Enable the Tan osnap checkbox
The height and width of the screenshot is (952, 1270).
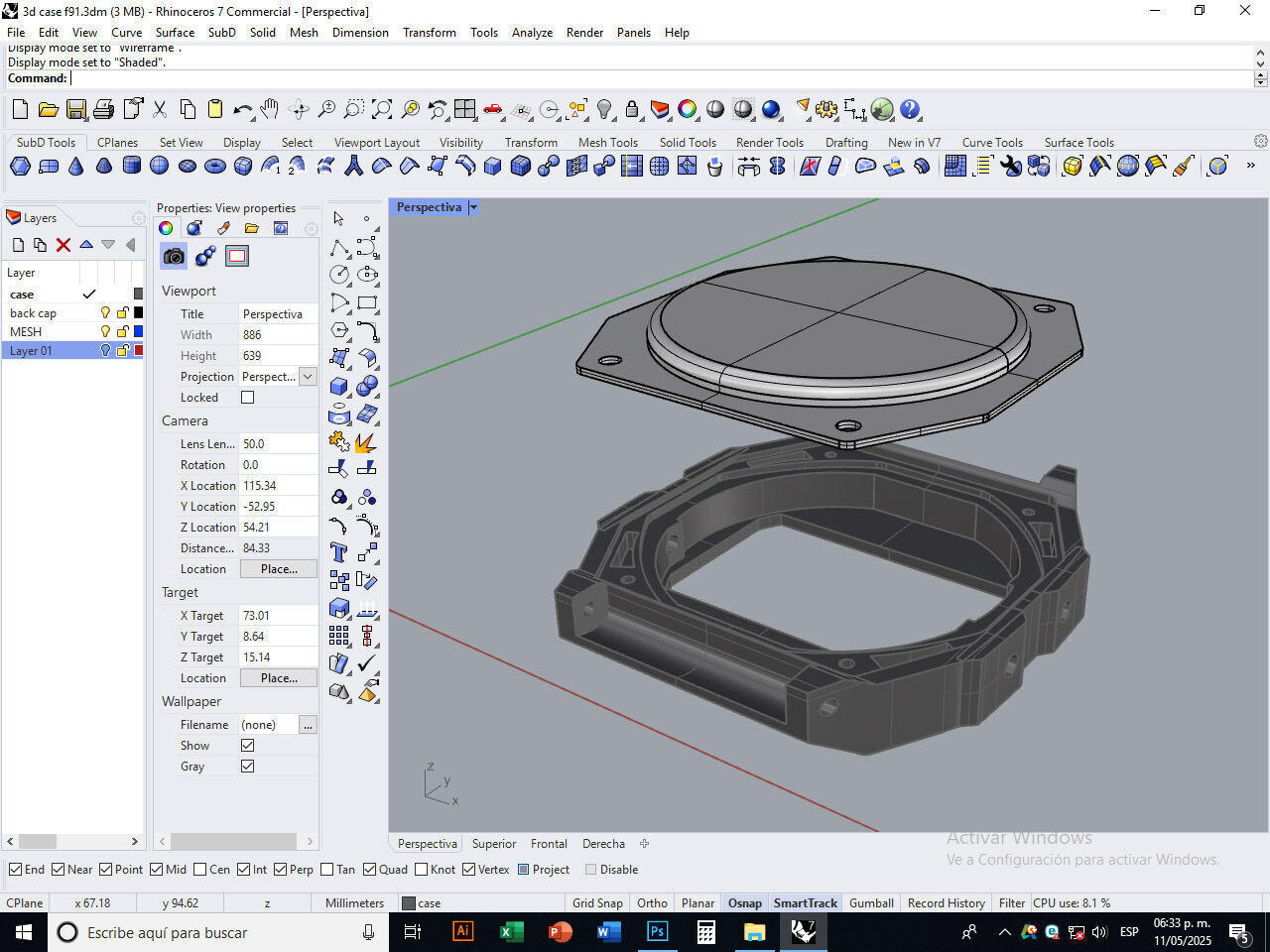coord(327,870)
